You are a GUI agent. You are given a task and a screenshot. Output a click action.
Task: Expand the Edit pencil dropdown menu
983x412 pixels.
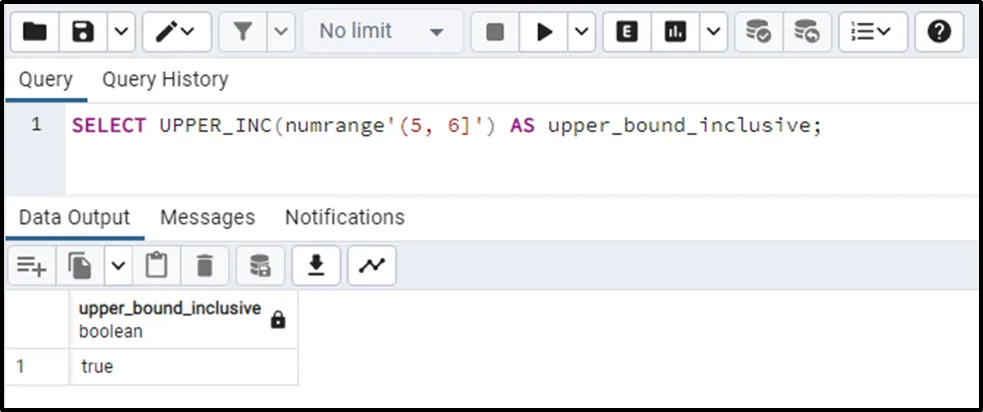click(177, 32)
